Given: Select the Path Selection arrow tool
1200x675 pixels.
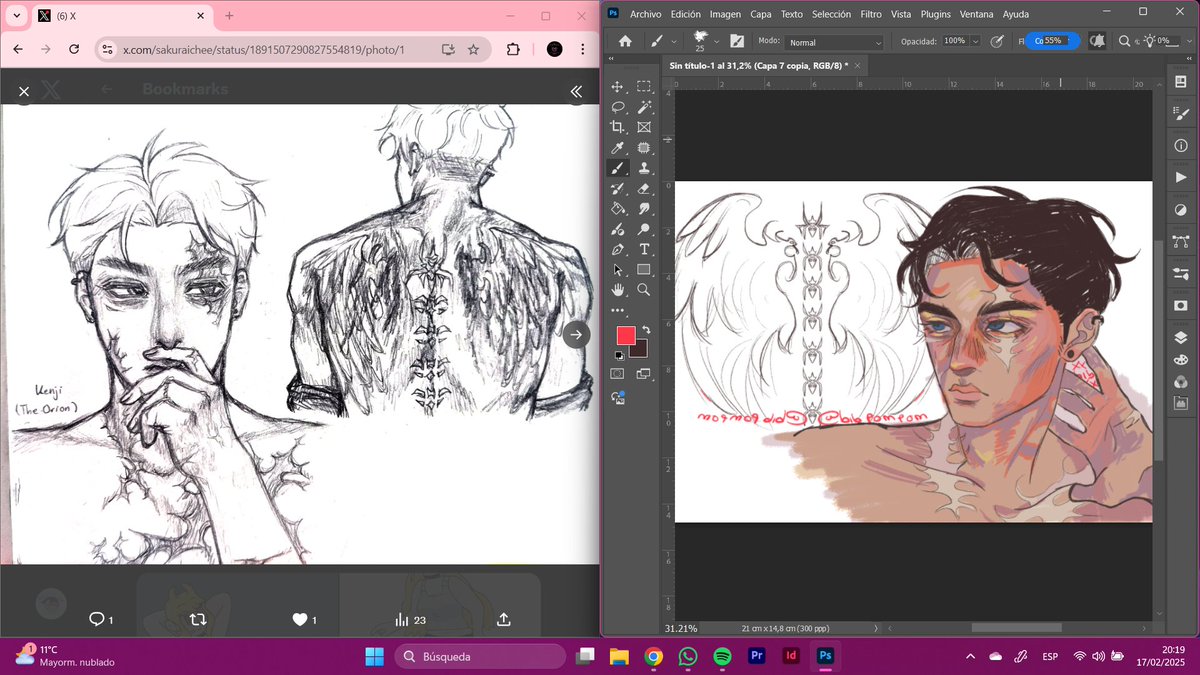Looking at the screenshot, I should [x=618, y=269].
